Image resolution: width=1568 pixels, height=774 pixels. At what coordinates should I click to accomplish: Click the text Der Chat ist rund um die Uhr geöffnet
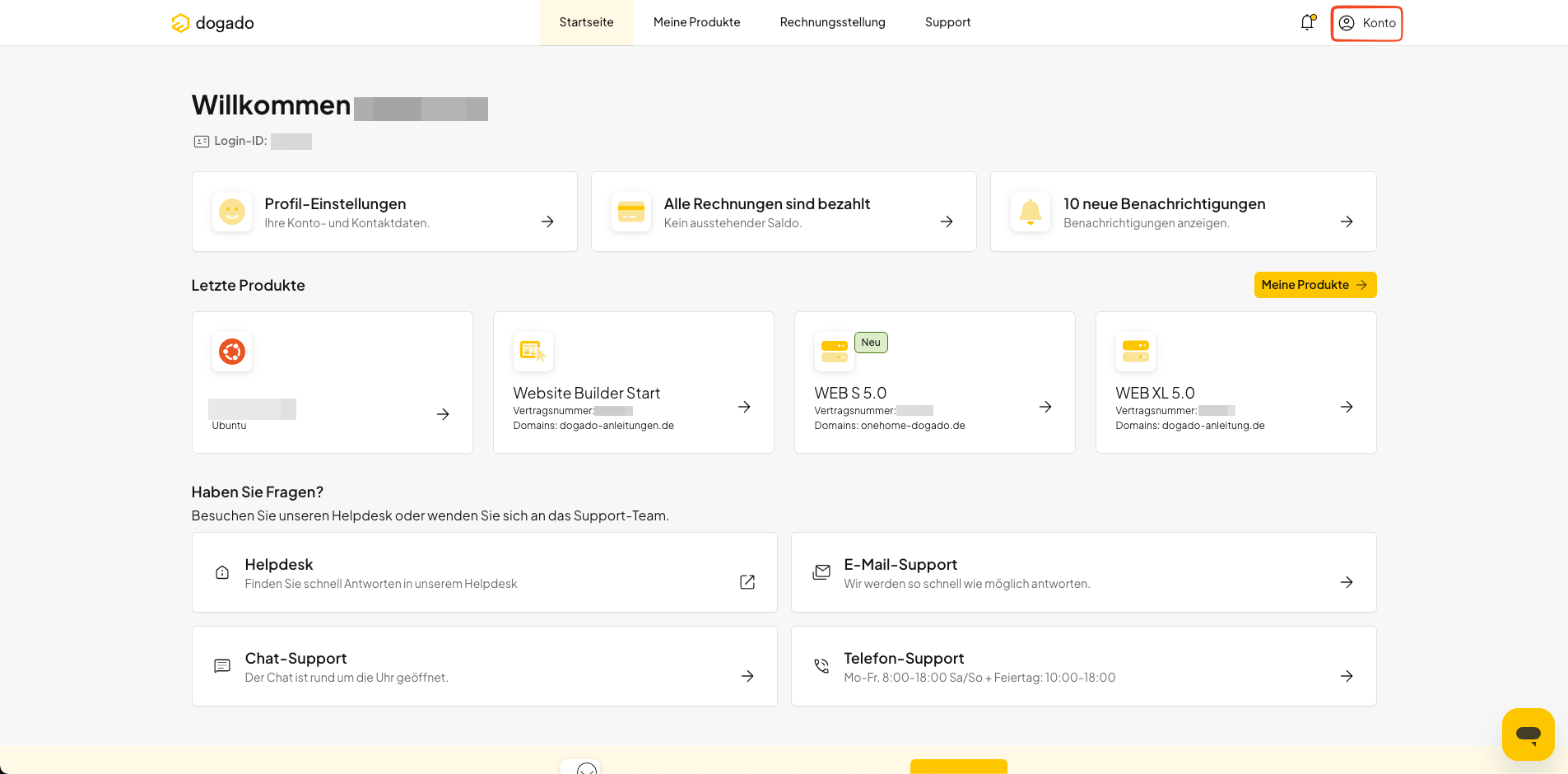pos(347,678)
